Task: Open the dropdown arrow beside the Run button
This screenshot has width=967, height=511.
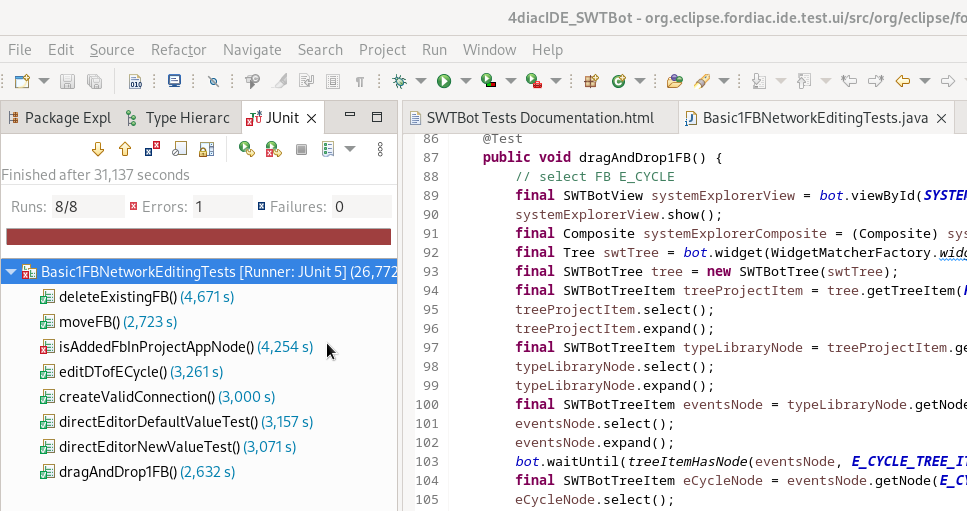Action: (x=464, y=81)
